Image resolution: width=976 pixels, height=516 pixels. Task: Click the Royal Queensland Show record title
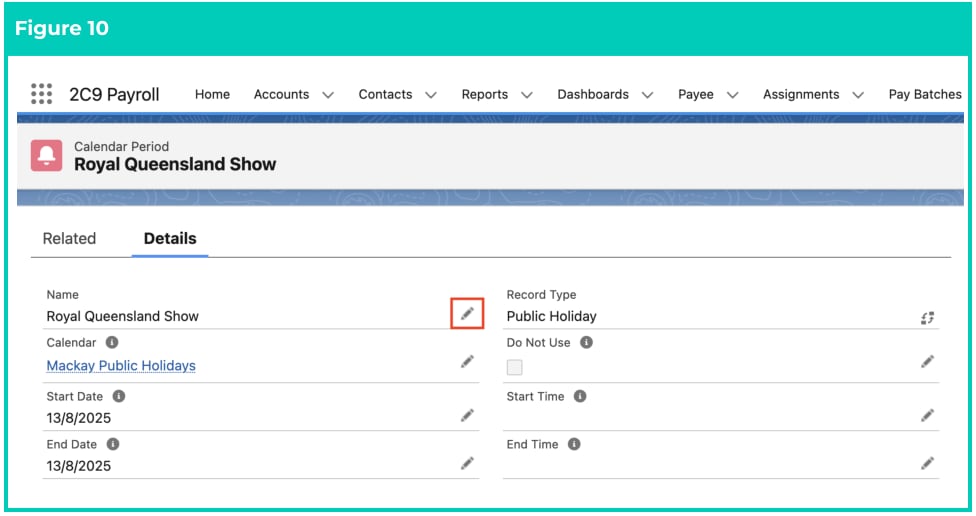pyautogui.click(x=175, y=164)
